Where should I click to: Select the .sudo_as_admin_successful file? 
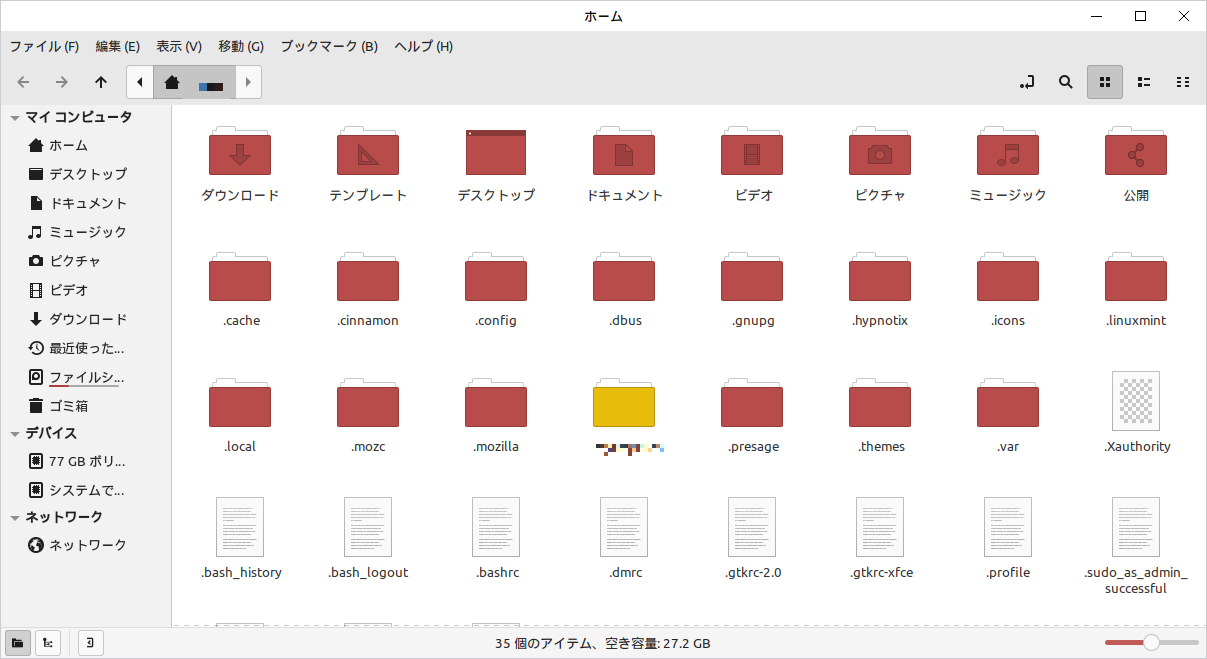click(1136, 527)
